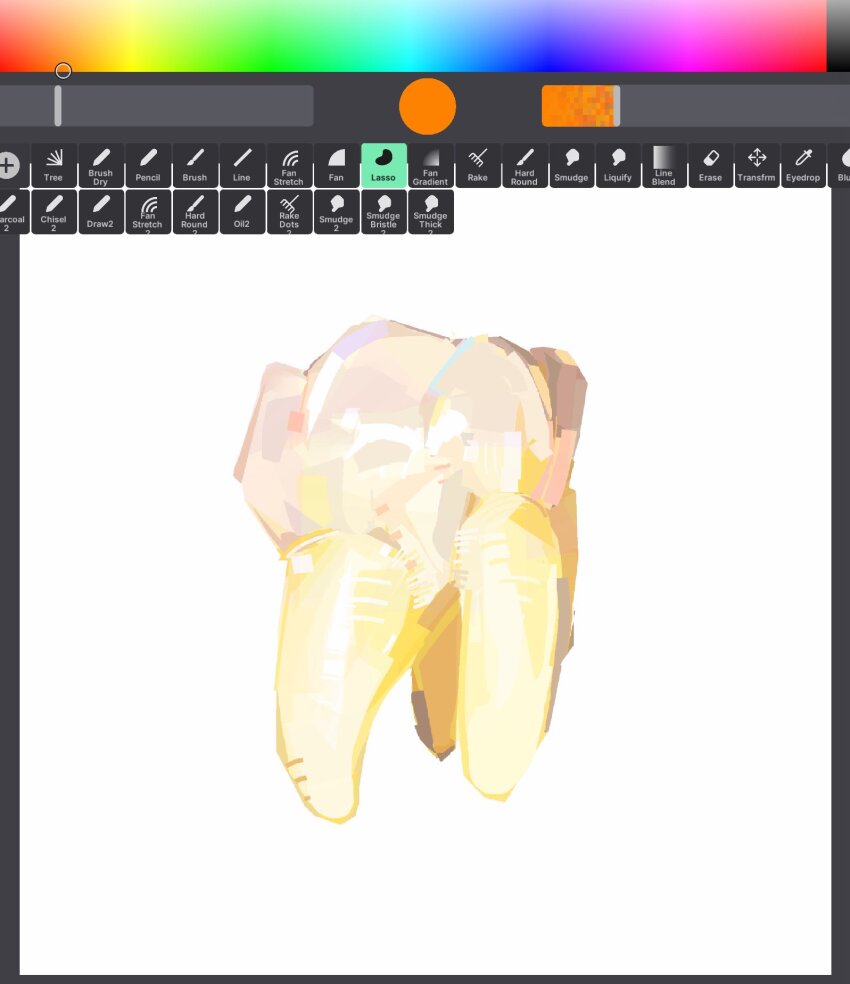Pick the Tree brush
This screenshot has width=850, height=984.
(x=53, y=165)
